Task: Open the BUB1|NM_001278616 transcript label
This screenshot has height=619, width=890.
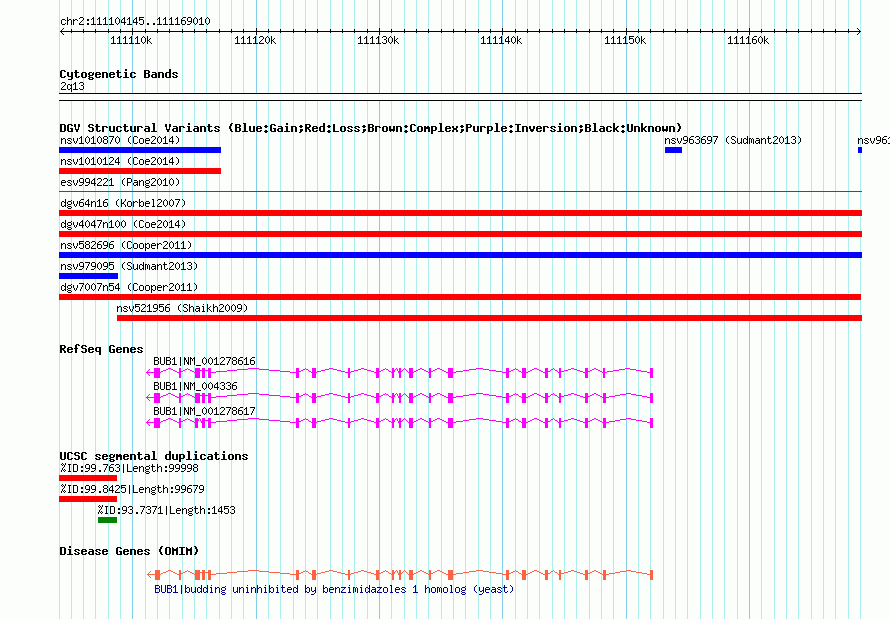Action: [204, 361]
